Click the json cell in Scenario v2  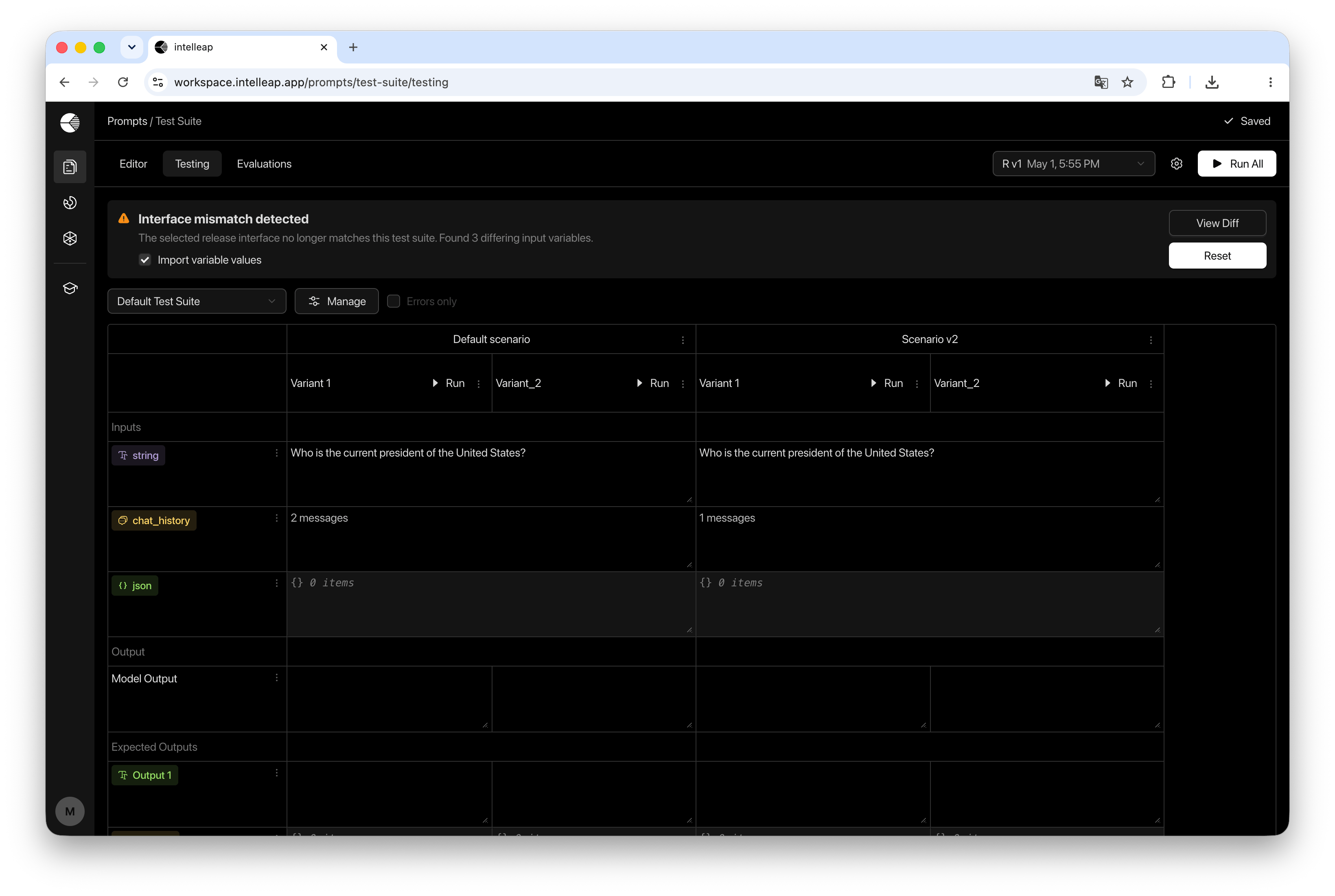pyautogui.click(x=929, y=604)
